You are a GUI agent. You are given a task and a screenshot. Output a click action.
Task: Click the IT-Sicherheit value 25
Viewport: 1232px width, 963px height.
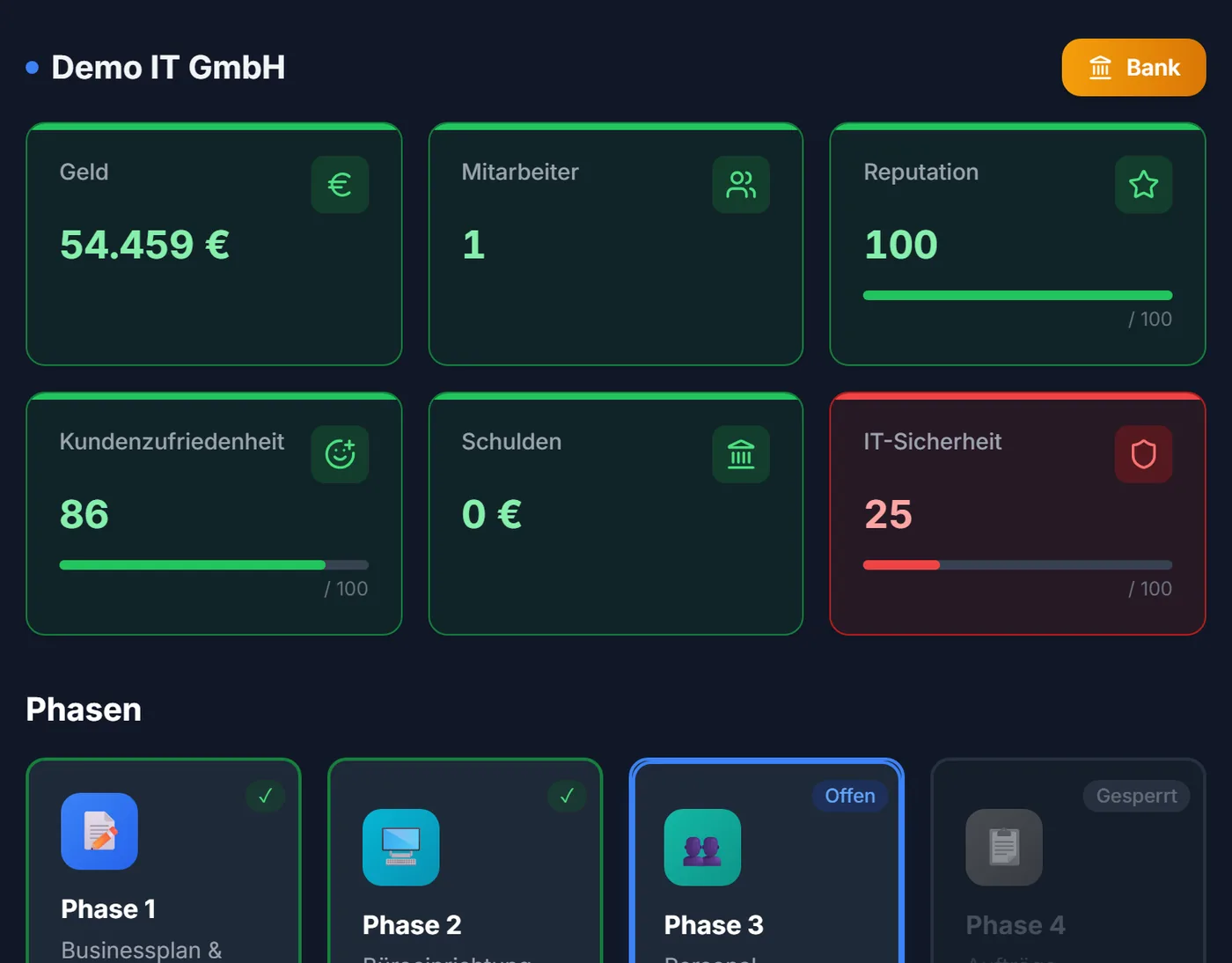tap(888, 514)
